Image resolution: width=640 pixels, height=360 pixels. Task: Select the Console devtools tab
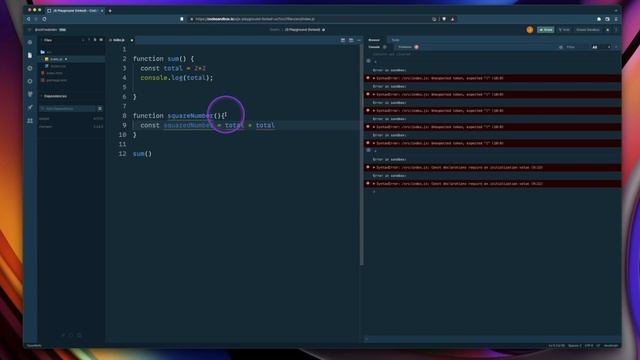click(374, 47)
